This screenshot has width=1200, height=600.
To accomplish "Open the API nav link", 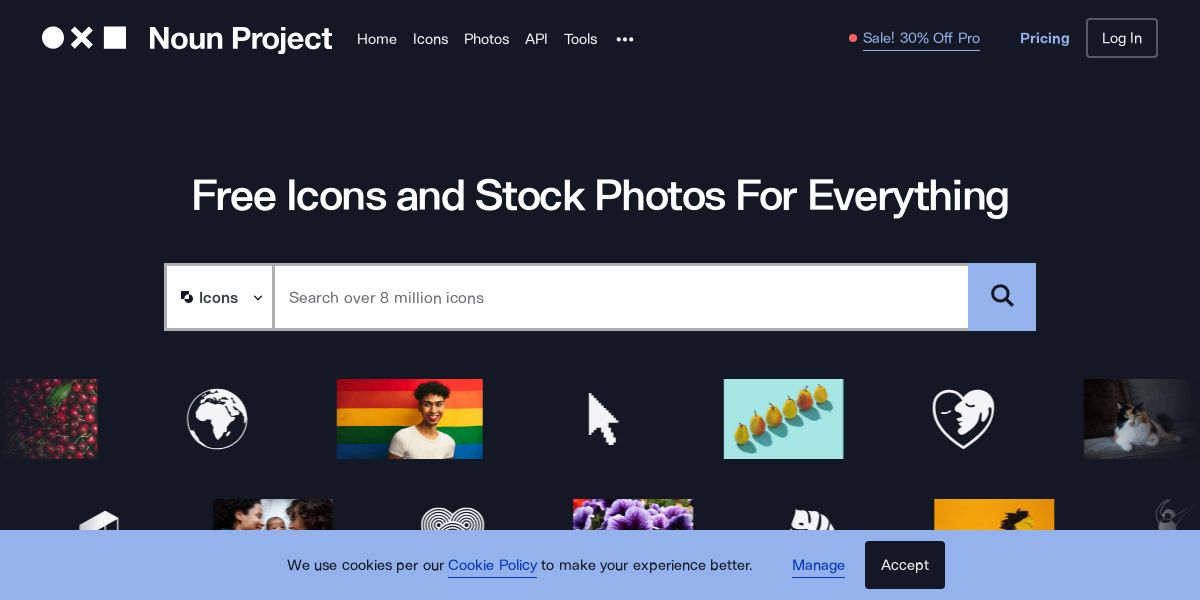I will coord(536,39).
